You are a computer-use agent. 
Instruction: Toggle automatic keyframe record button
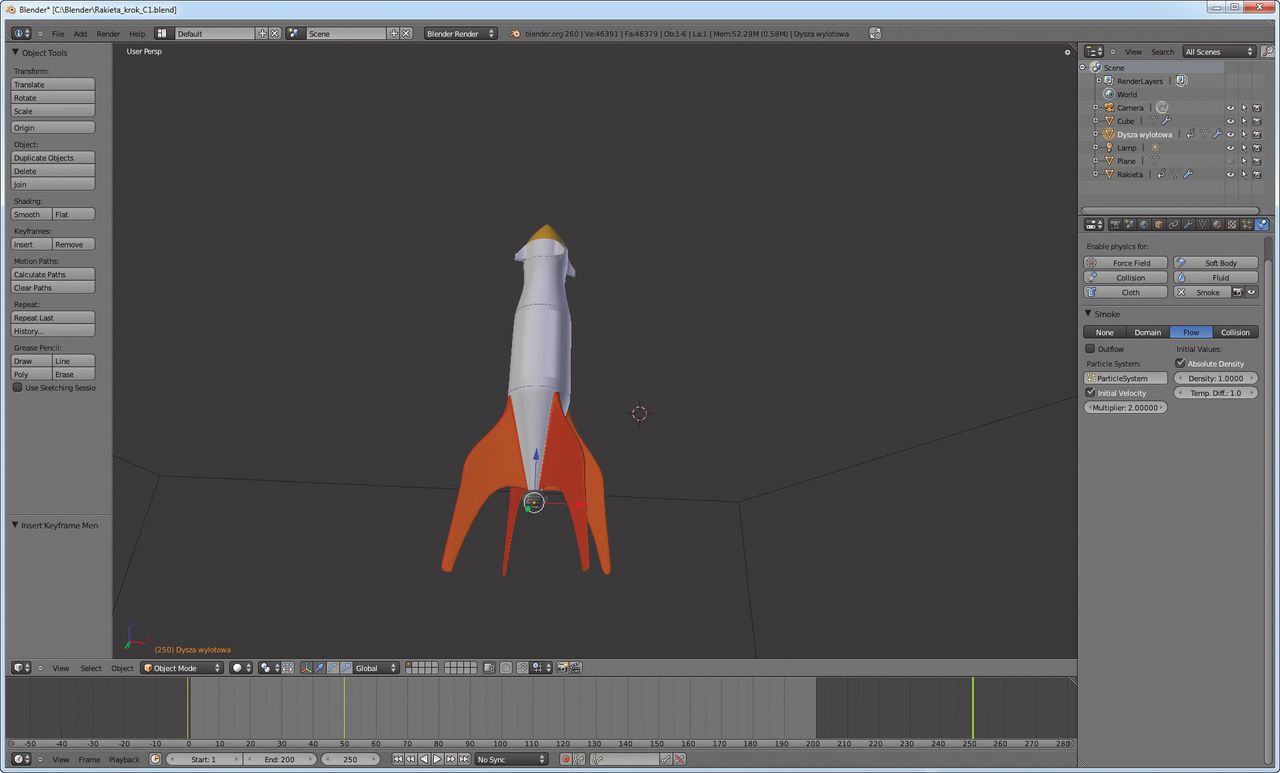(565, 759)
